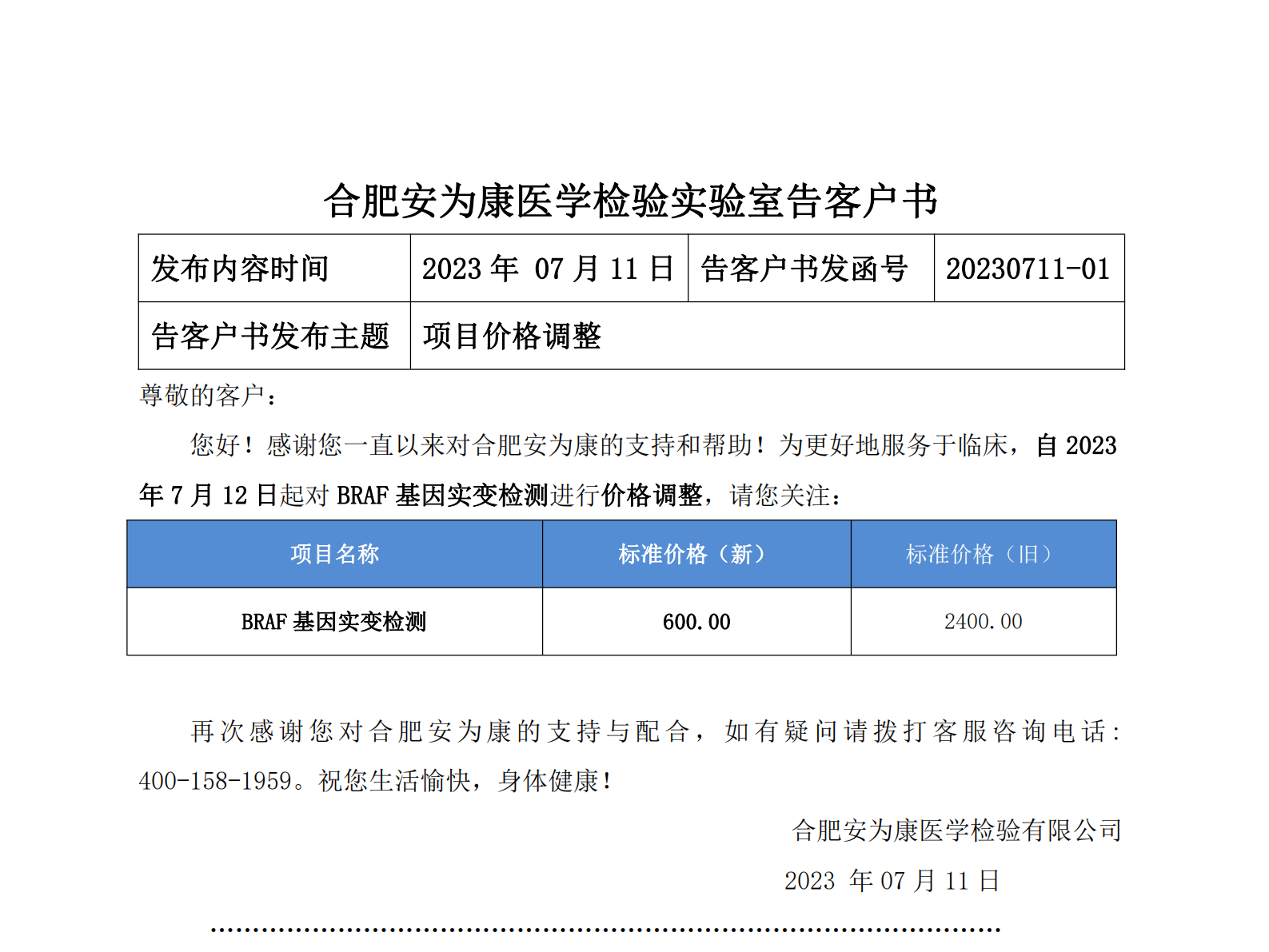Click the bold text 价格调整 in the paragraph
This screenshot has width=1269, height=952.
pos(652,496)
